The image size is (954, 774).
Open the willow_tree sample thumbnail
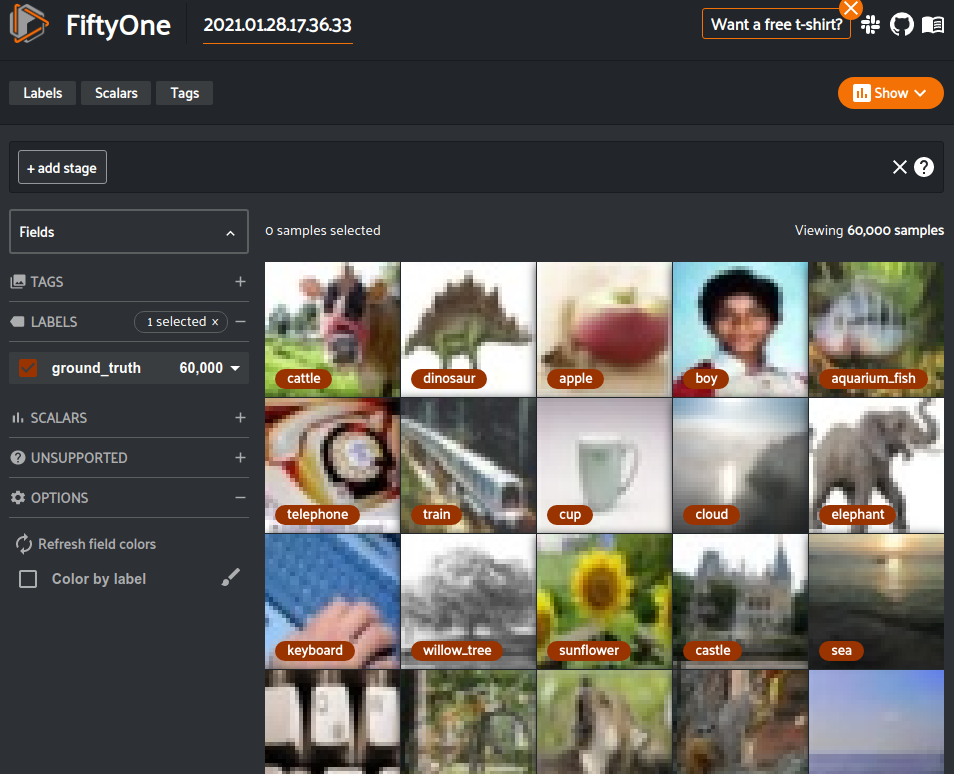point(468,601)
